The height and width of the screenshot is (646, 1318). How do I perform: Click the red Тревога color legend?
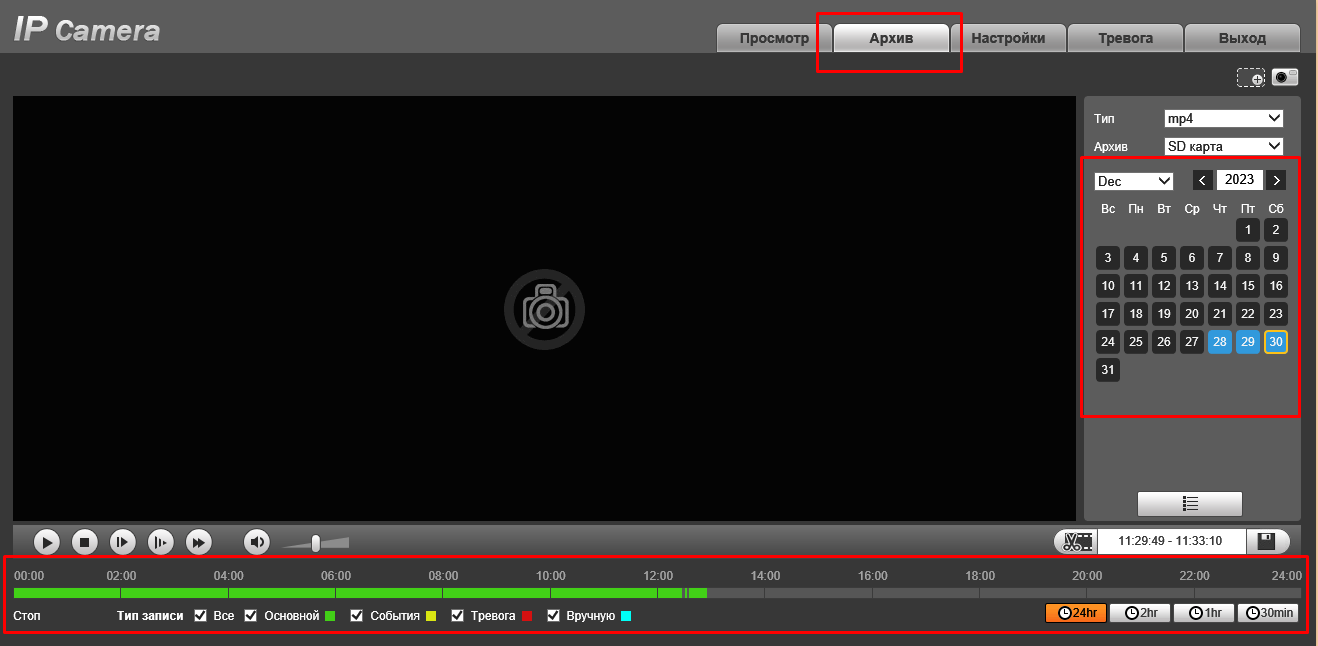pyautogui.click(x=527, y=616)
